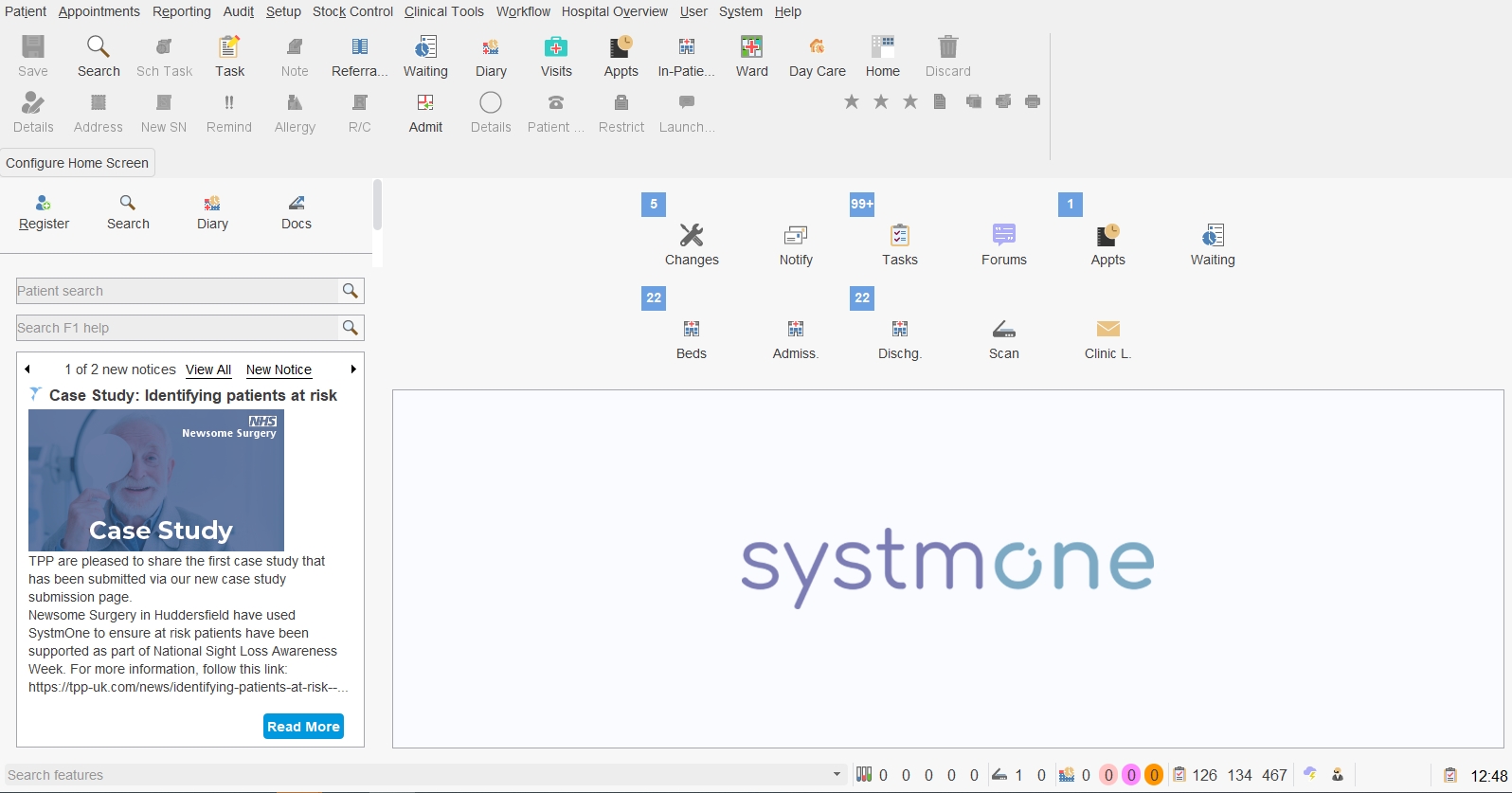Viewport: 1512px width, 793px height.
Task: Click the Diary icon in left panel
Action: coord(212,212)
